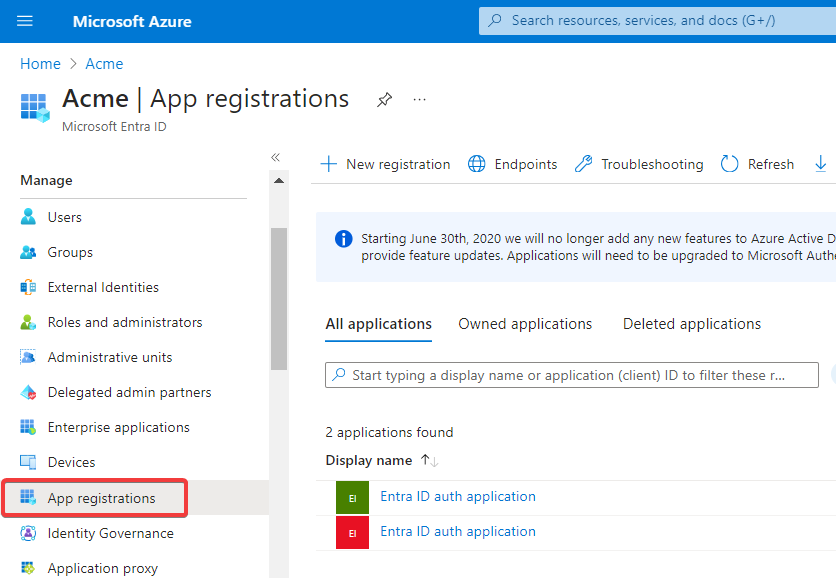Switch to Deleted applications tab
Screen dimensions: 836x578
(692, 324)
